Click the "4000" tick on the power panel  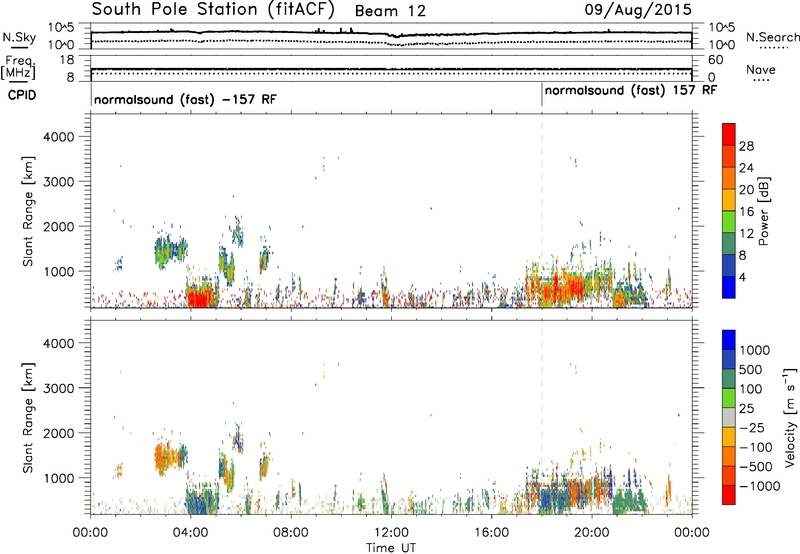tap(58, 137)
